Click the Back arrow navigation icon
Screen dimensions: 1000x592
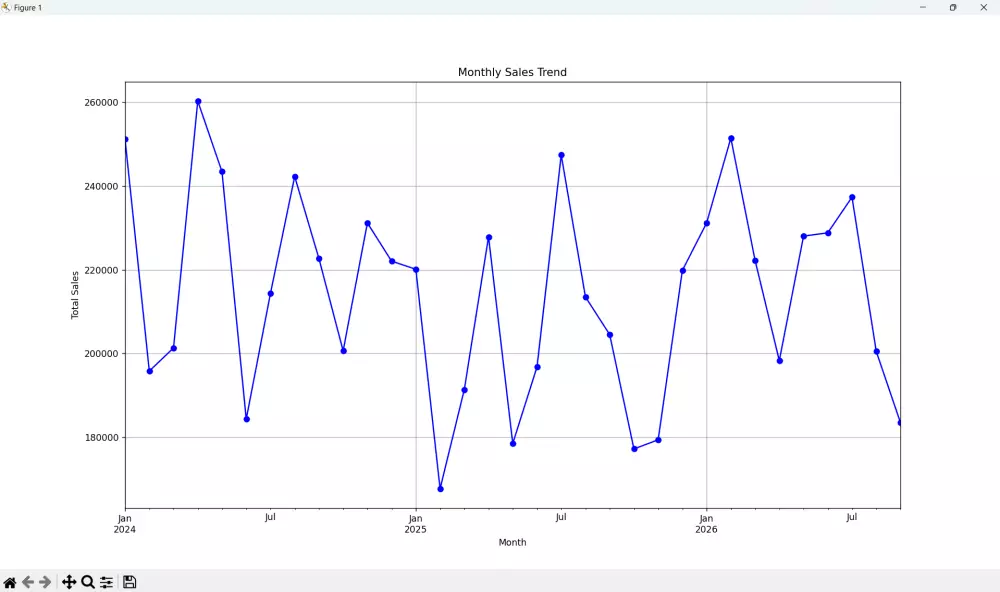click(x=26, y=581)
